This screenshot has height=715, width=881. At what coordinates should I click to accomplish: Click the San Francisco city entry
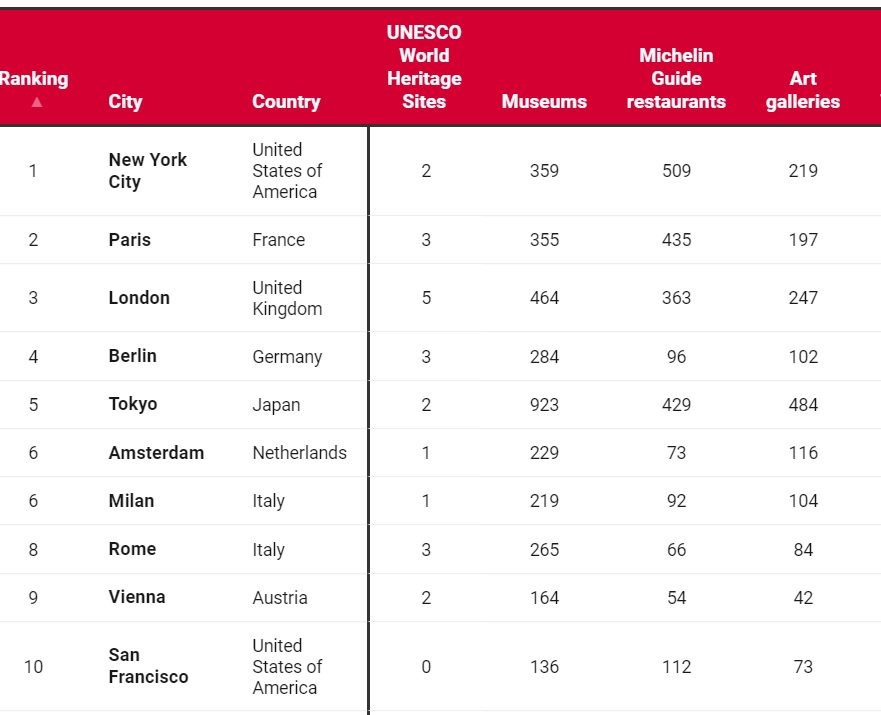[x=148, y=666]
